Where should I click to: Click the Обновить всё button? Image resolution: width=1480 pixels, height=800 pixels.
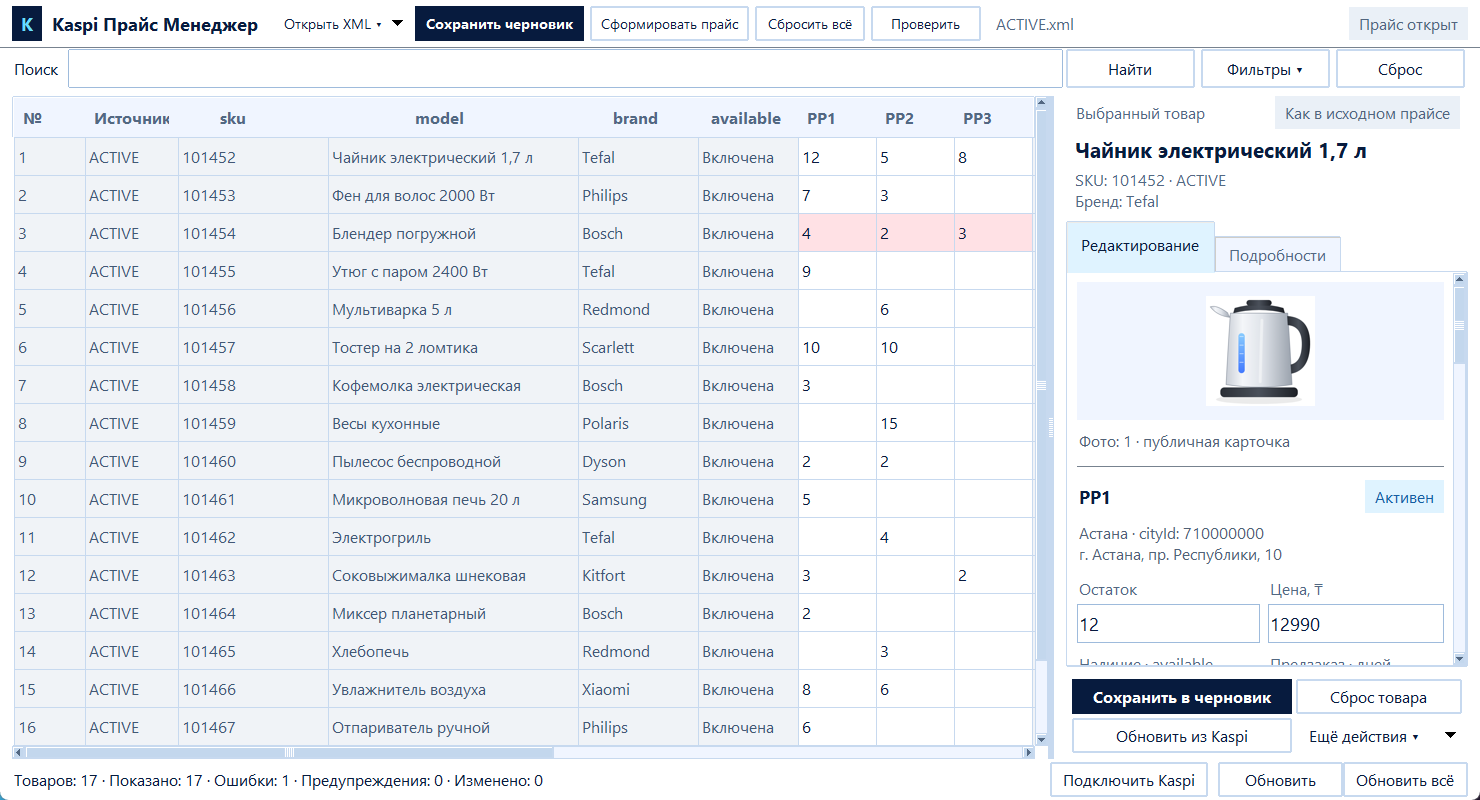point(1405,781)
